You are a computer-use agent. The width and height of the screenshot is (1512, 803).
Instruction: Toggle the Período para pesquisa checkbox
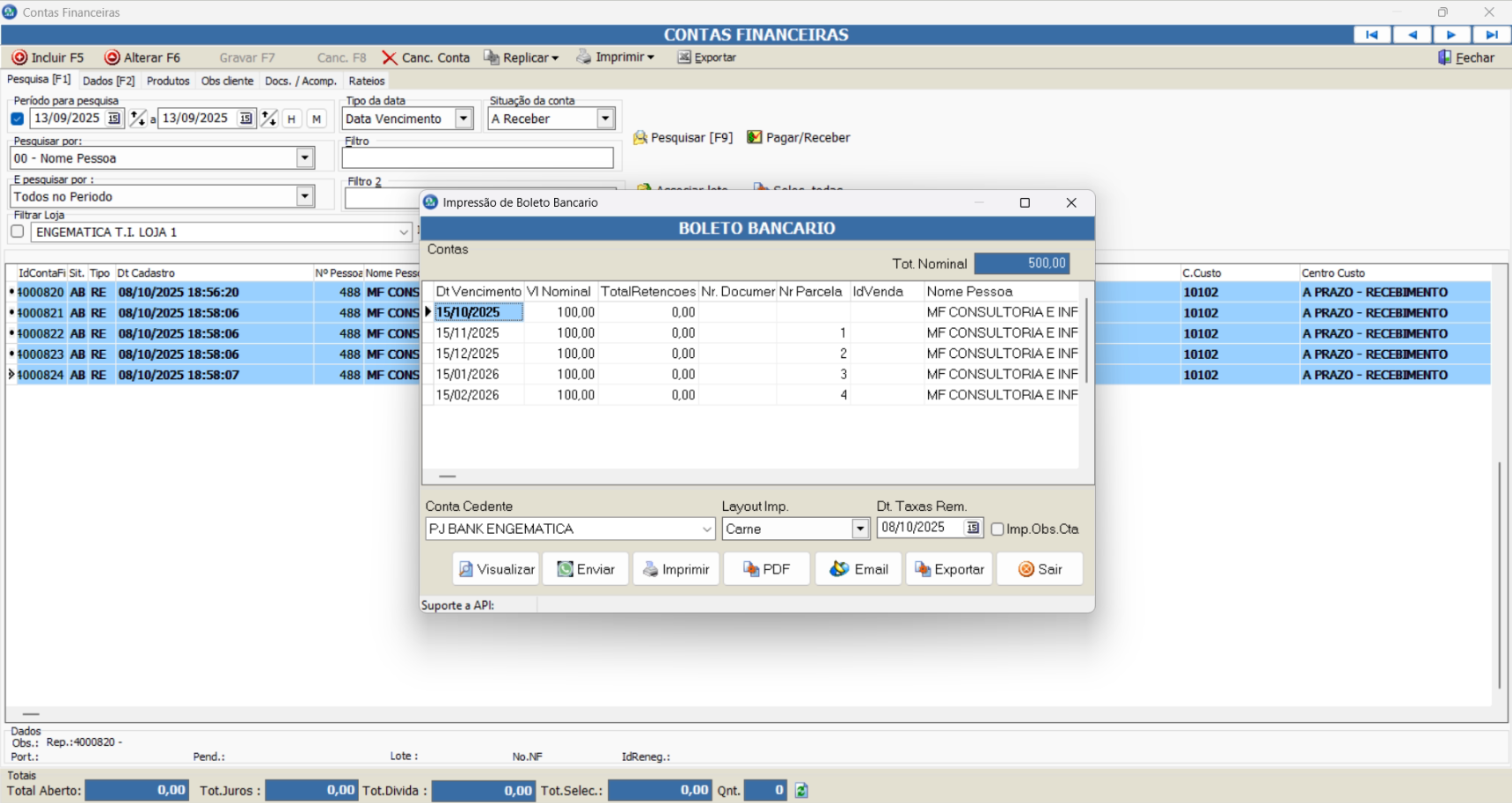pyautogui.click(x=18, y=119)
